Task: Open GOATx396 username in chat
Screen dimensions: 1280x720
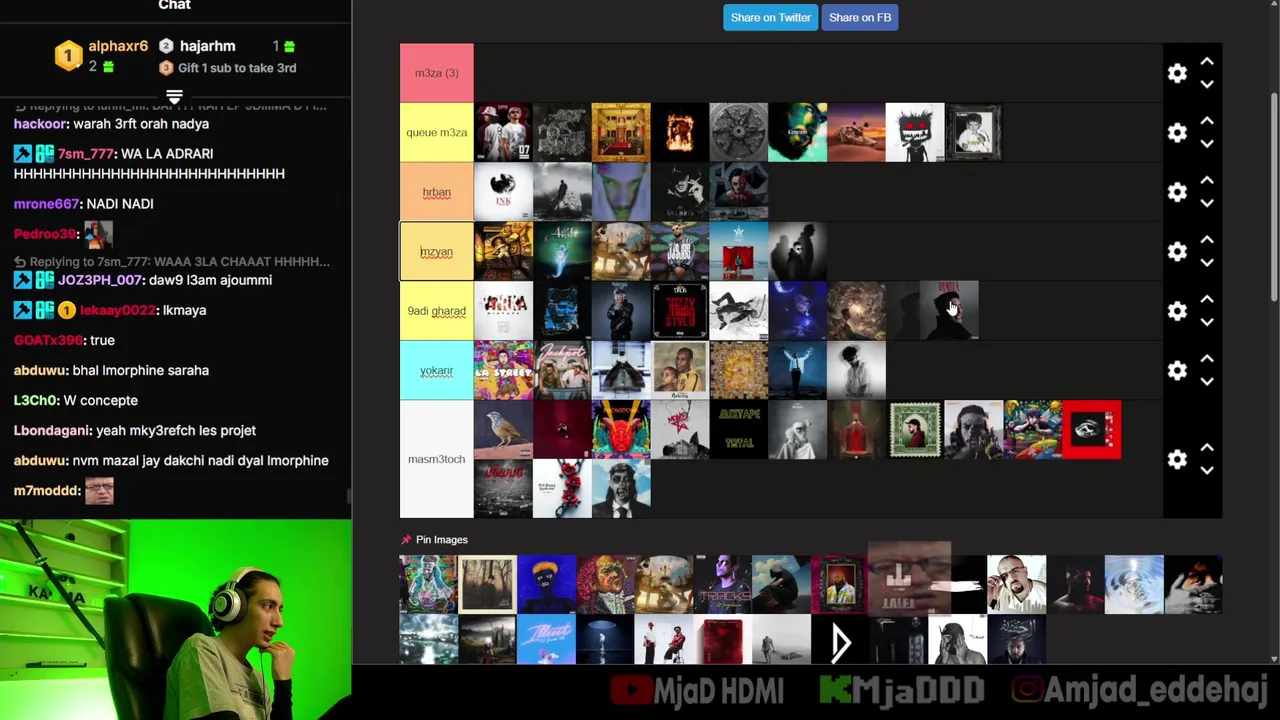Action: (x=48, y=340)
